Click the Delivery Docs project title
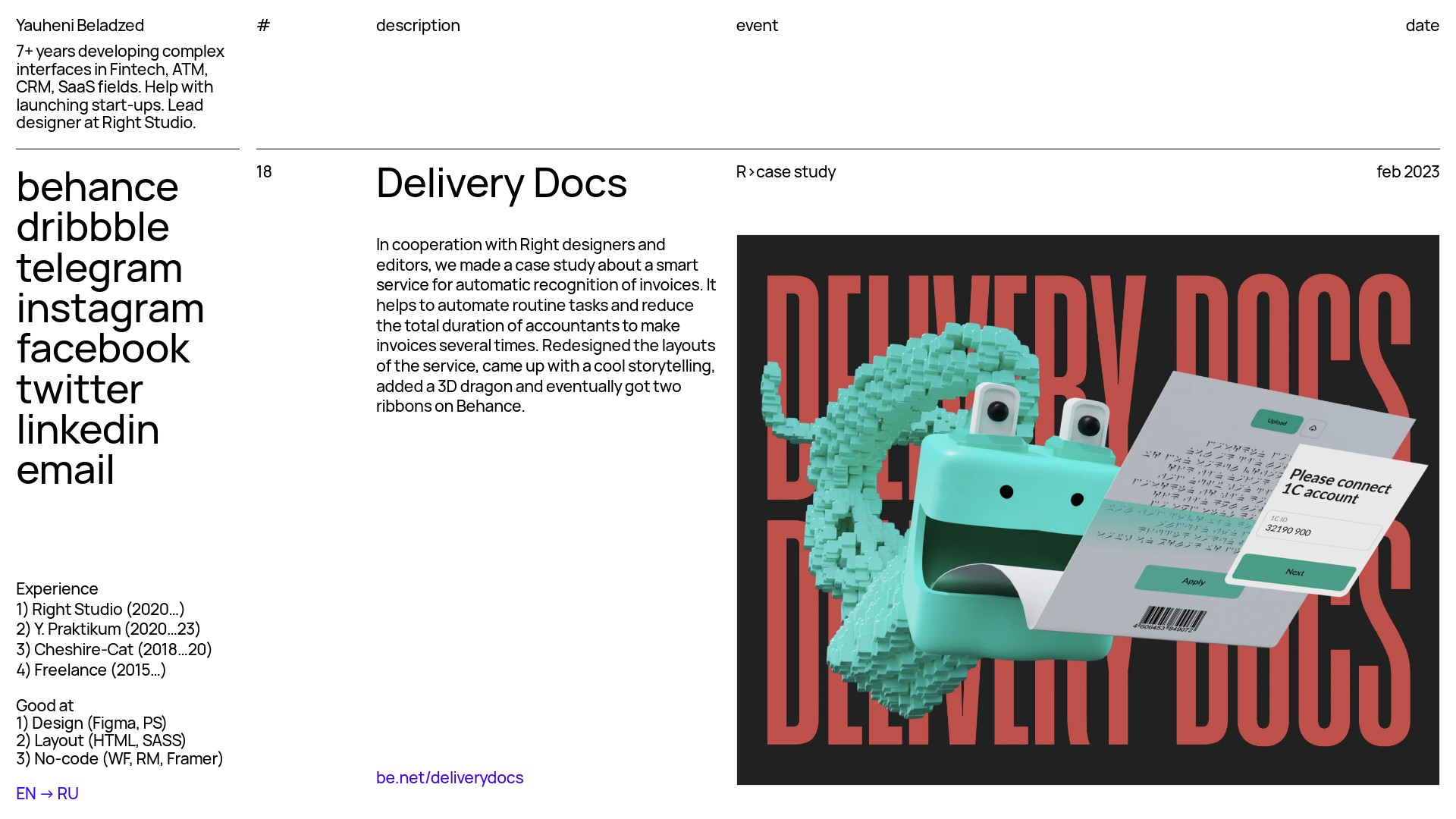This screenshot has height=819, width=1456. pyautogui.click(x=501, y=184)
